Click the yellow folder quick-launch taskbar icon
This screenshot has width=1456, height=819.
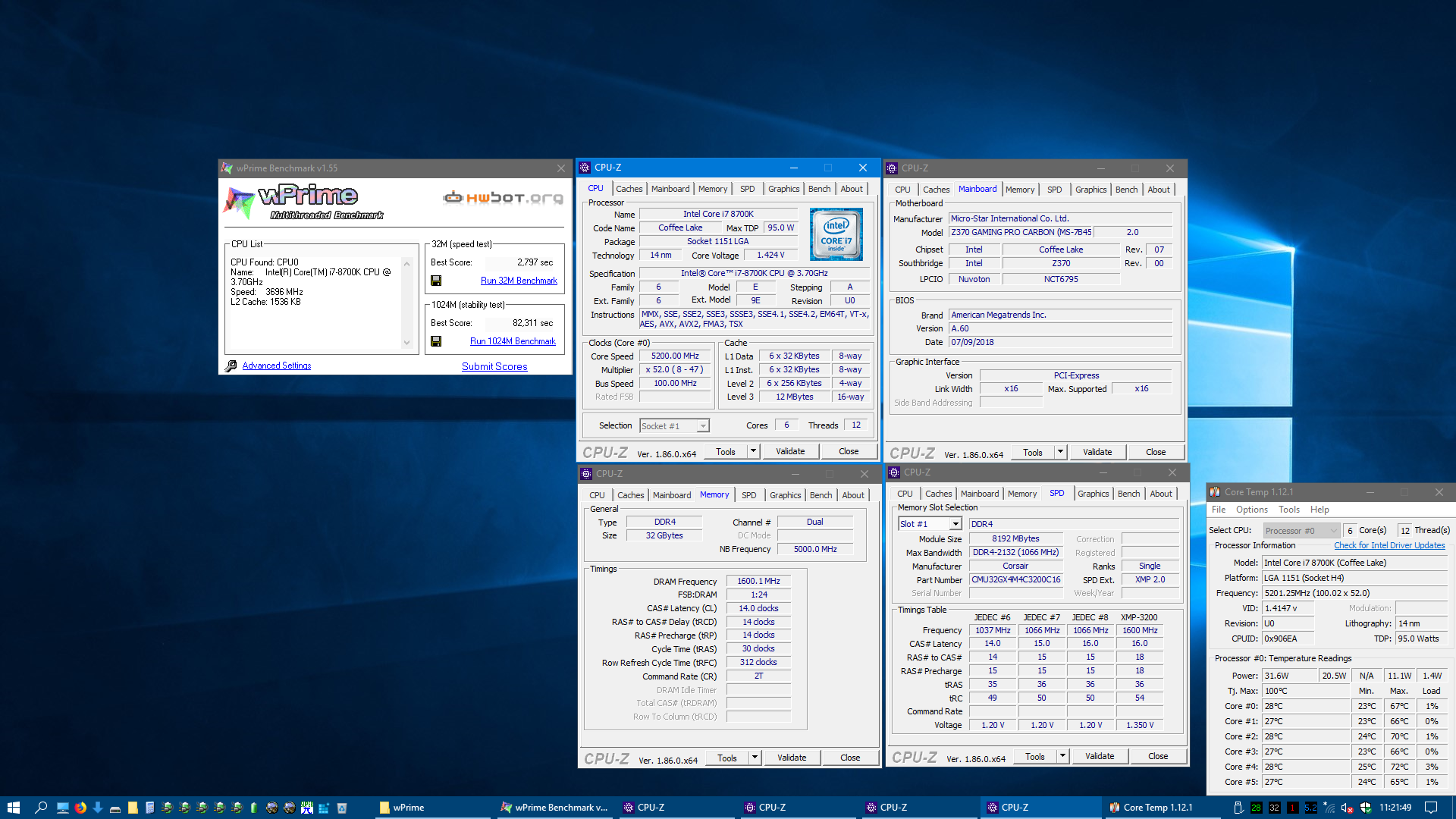click(133, 808)
